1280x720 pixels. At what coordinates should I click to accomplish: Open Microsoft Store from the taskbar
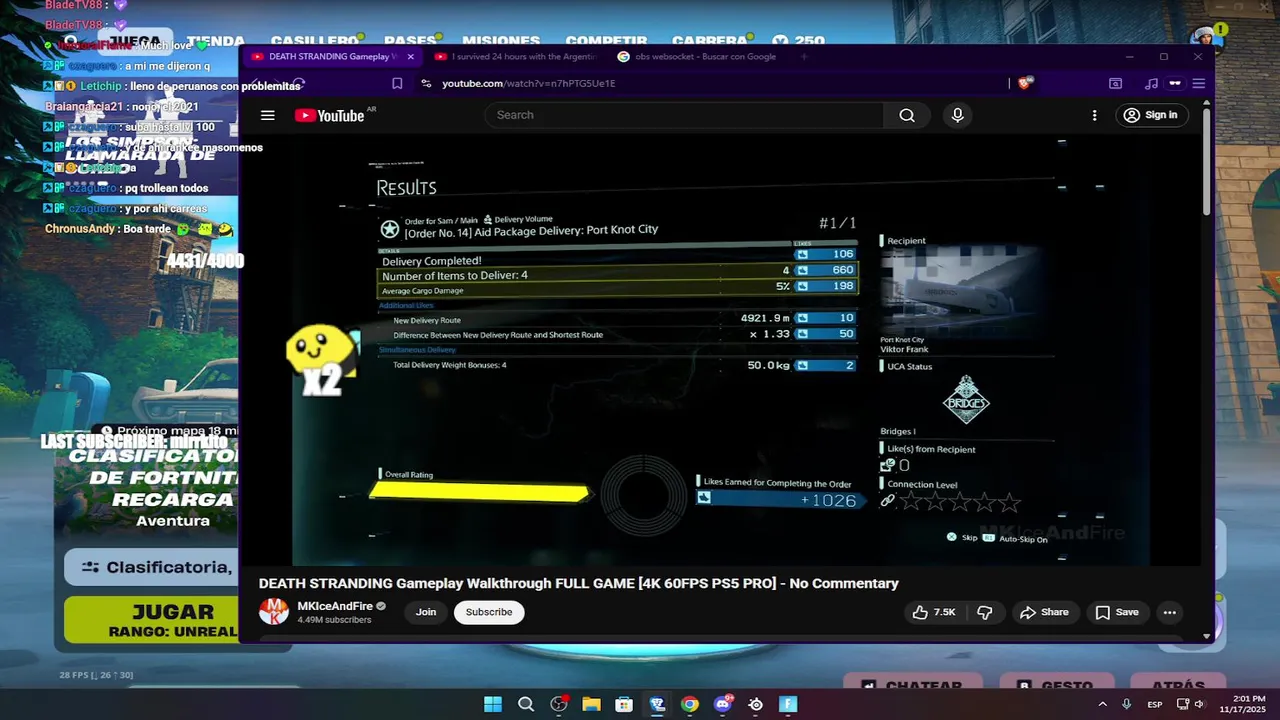624,704
